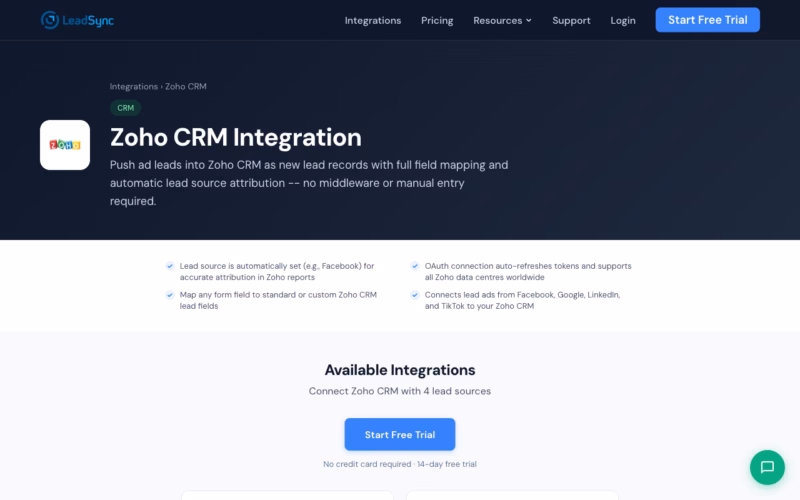Open Integrations in the top navigation

(372, 20)
